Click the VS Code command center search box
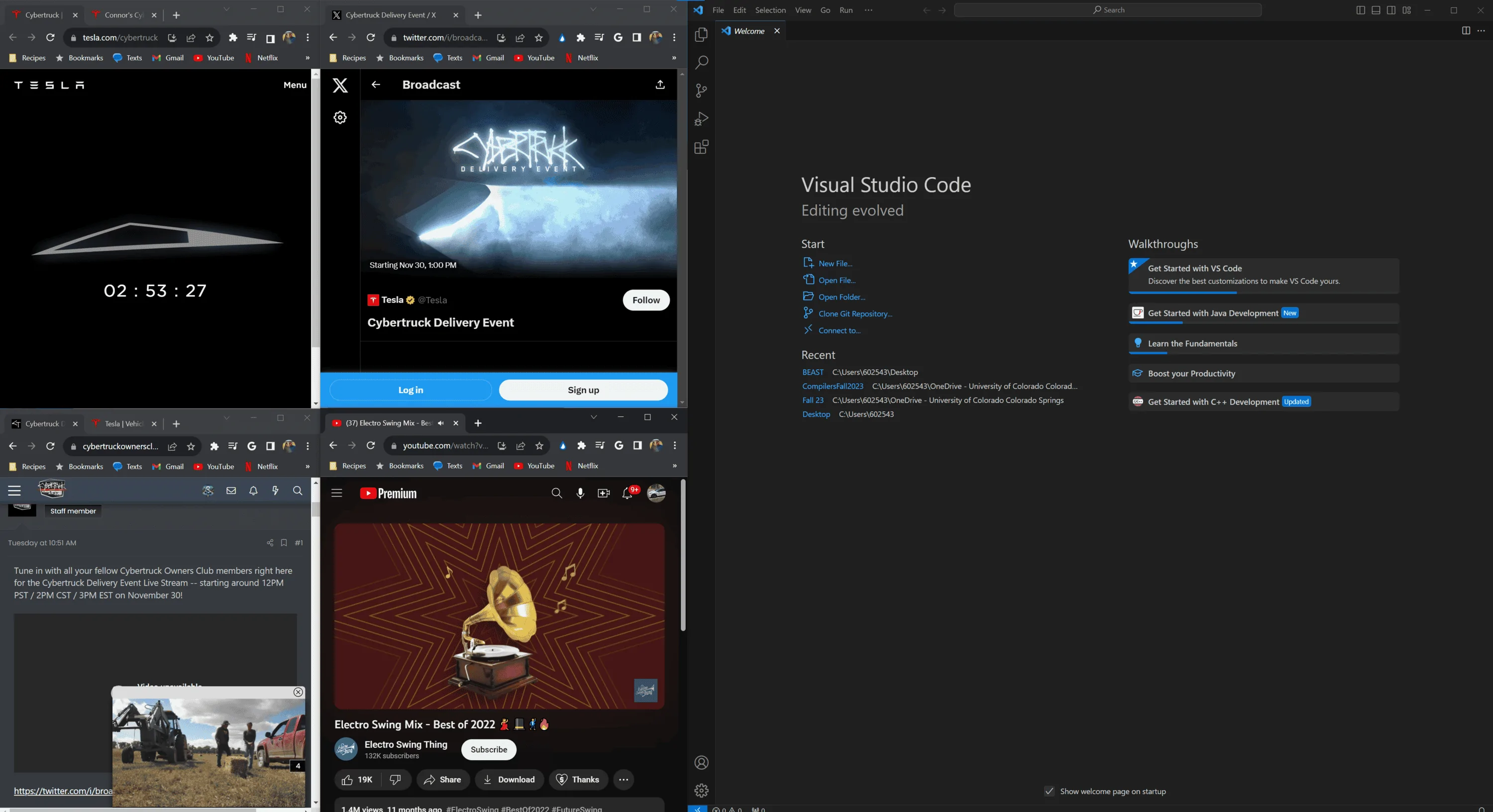 click(x=1108, y=10)
